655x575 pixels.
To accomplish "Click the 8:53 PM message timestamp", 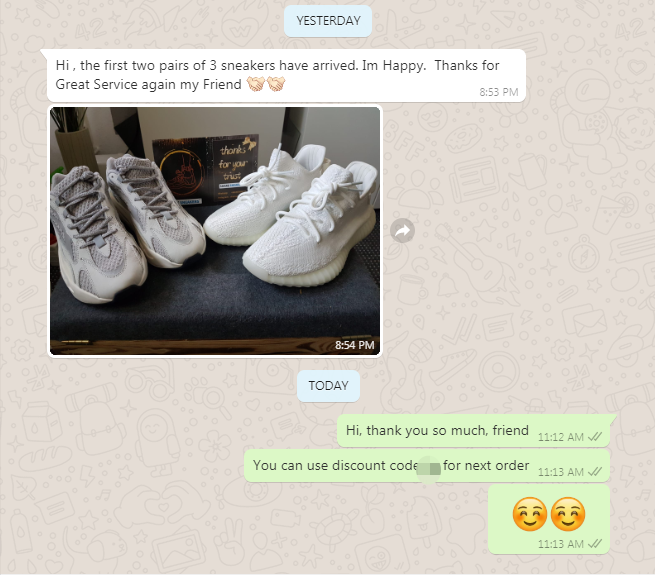I will (x=499, y=92).
